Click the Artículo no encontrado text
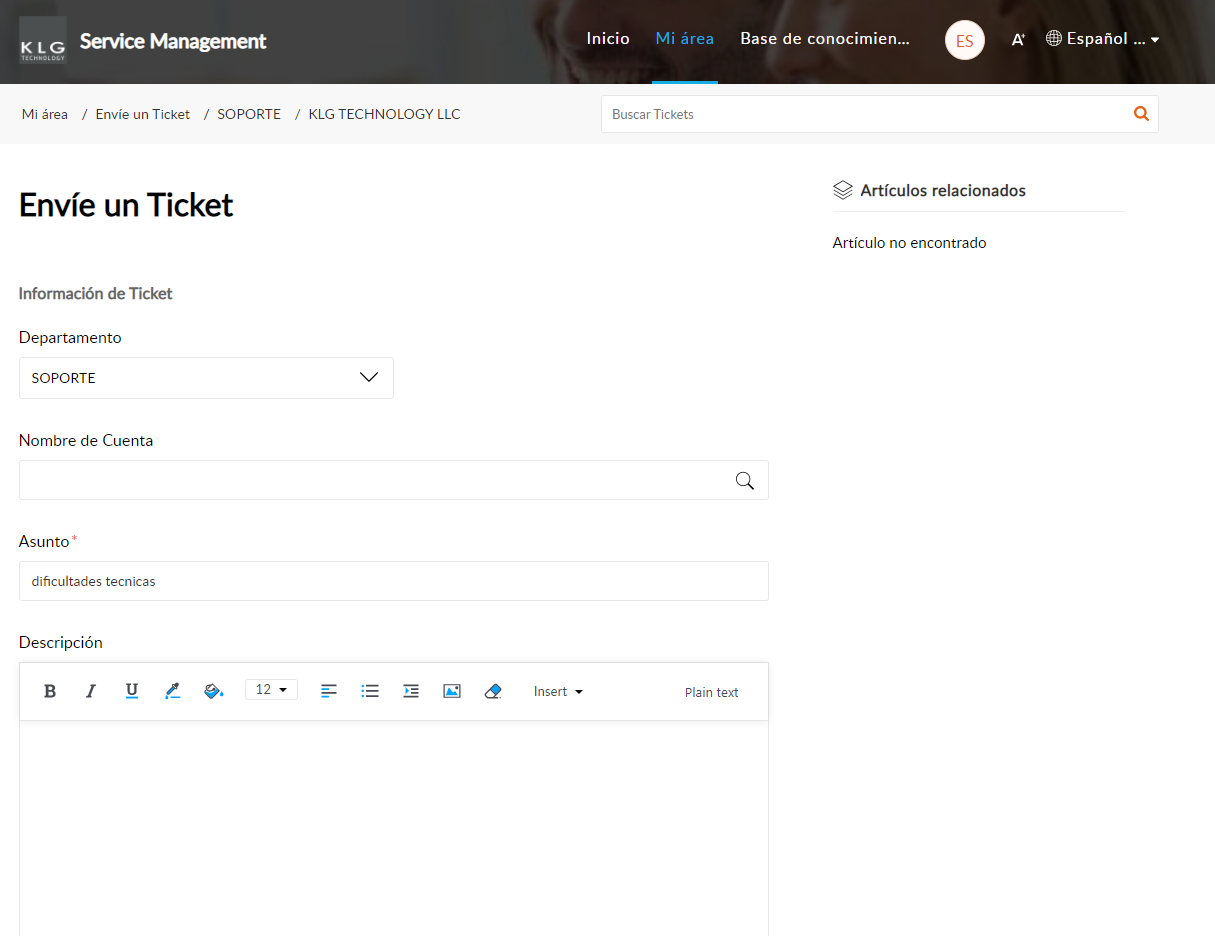Viewport: 1215px width, 936px height. pyautogui.click(x=910, y=243)
